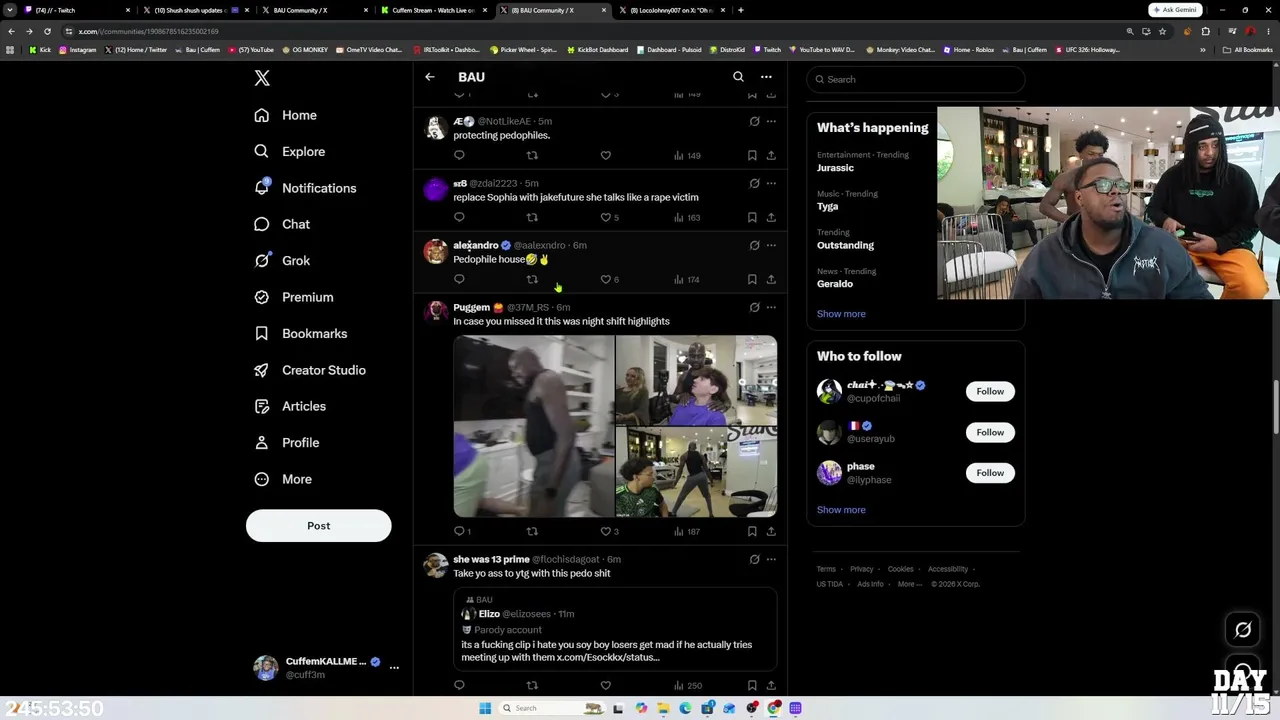Image resolution: width=1280 pixels, height=720 pixels.
Task: Like the post by @NotLIkeAE
Action: coord(605,155)
